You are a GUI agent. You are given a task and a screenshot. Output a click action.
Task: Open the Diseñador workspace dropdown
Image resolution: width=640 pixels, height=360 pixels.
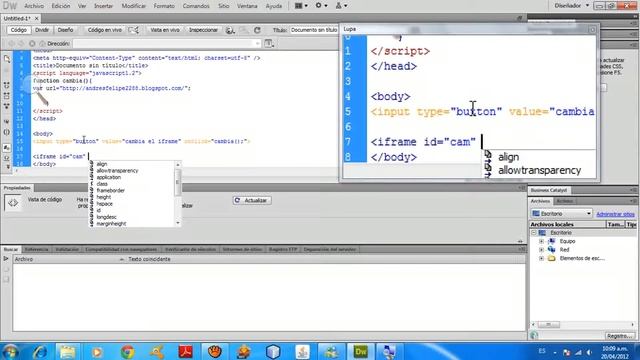[x=571, y=6]
